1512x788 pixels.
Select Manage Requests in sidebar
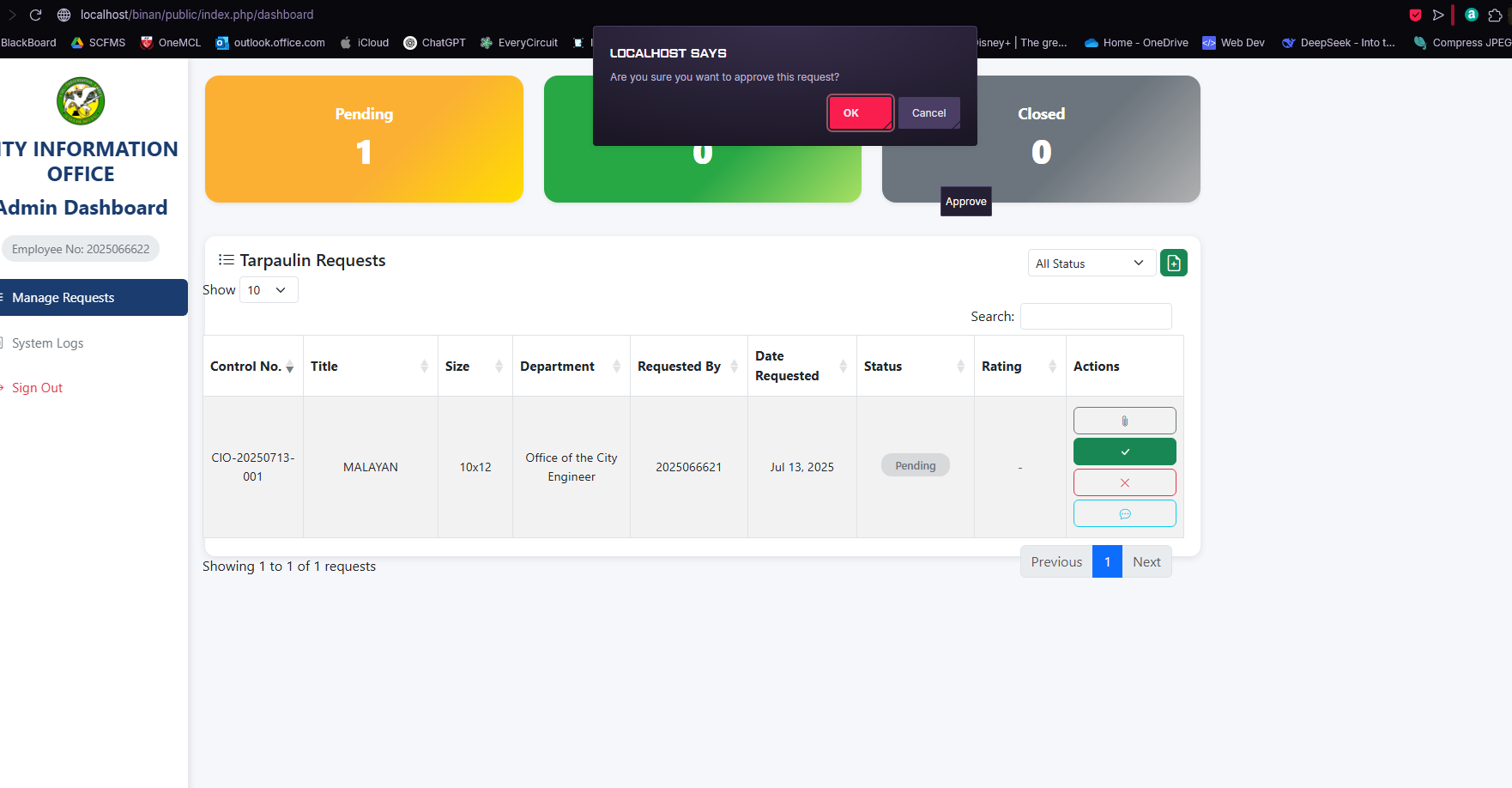[x=93, y=297]
